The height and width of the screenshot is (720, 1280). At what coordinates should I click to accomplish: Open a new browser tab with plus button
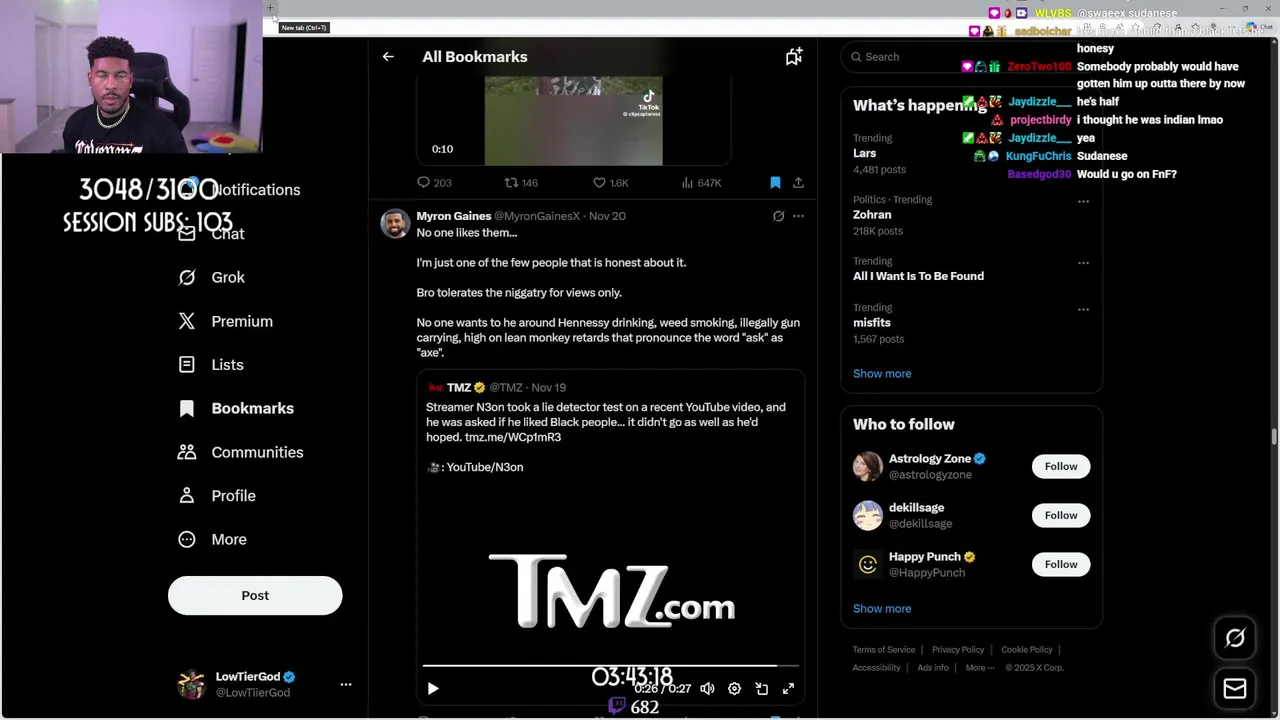[270, 9]
